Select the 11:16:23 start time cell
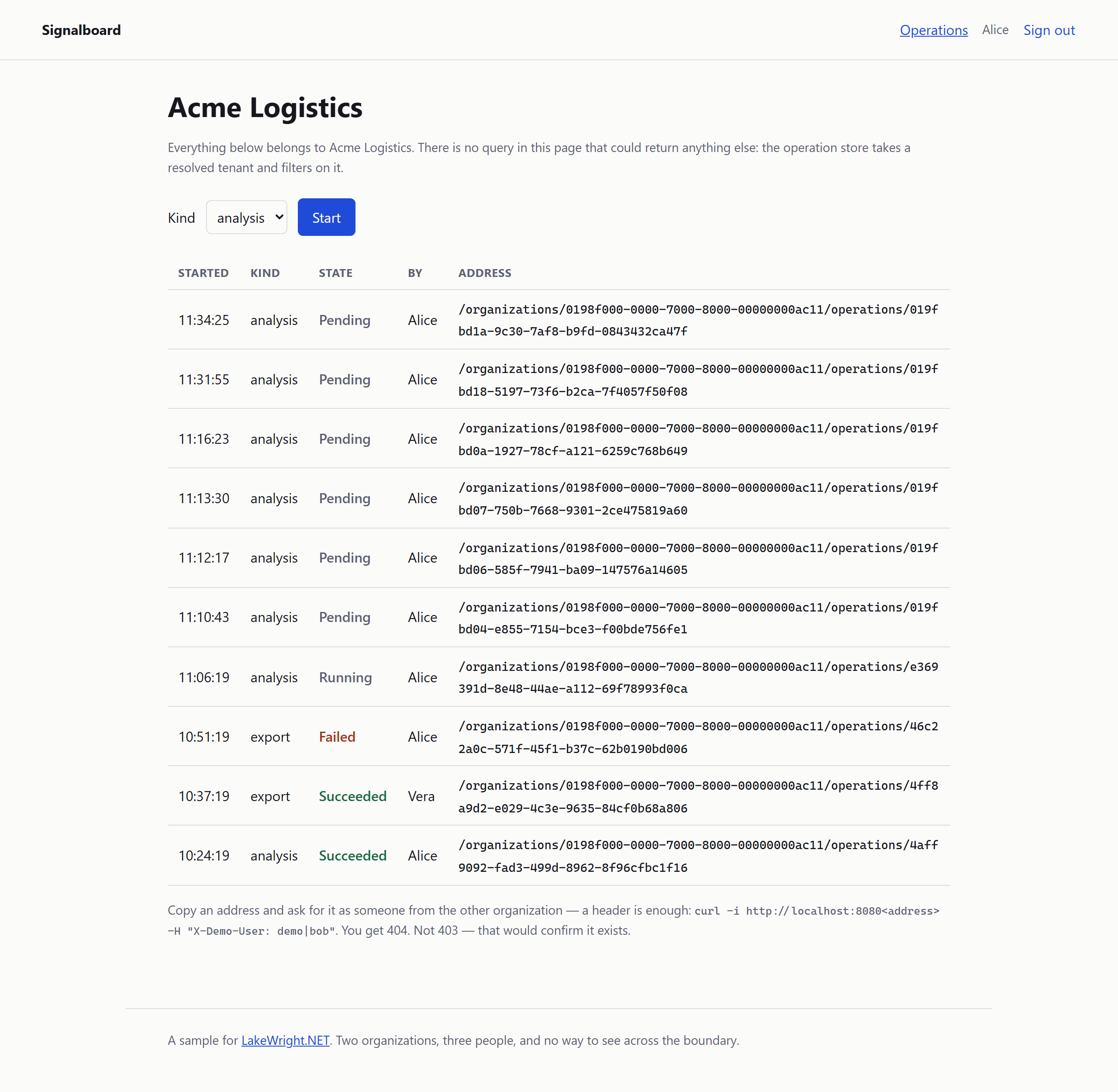Screen dimensions: 1118x1092 [x=204, y=439]
